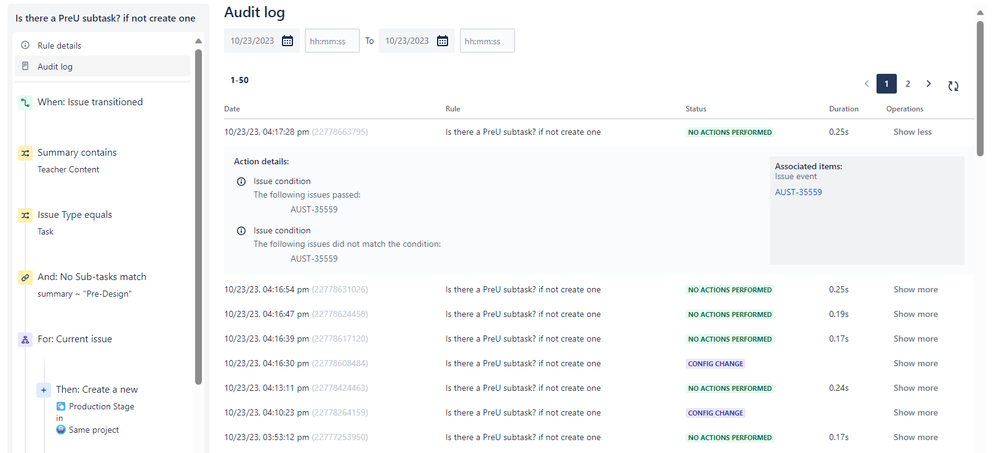
Task: Click the Duration column header
Action: [x=844, y=109]
